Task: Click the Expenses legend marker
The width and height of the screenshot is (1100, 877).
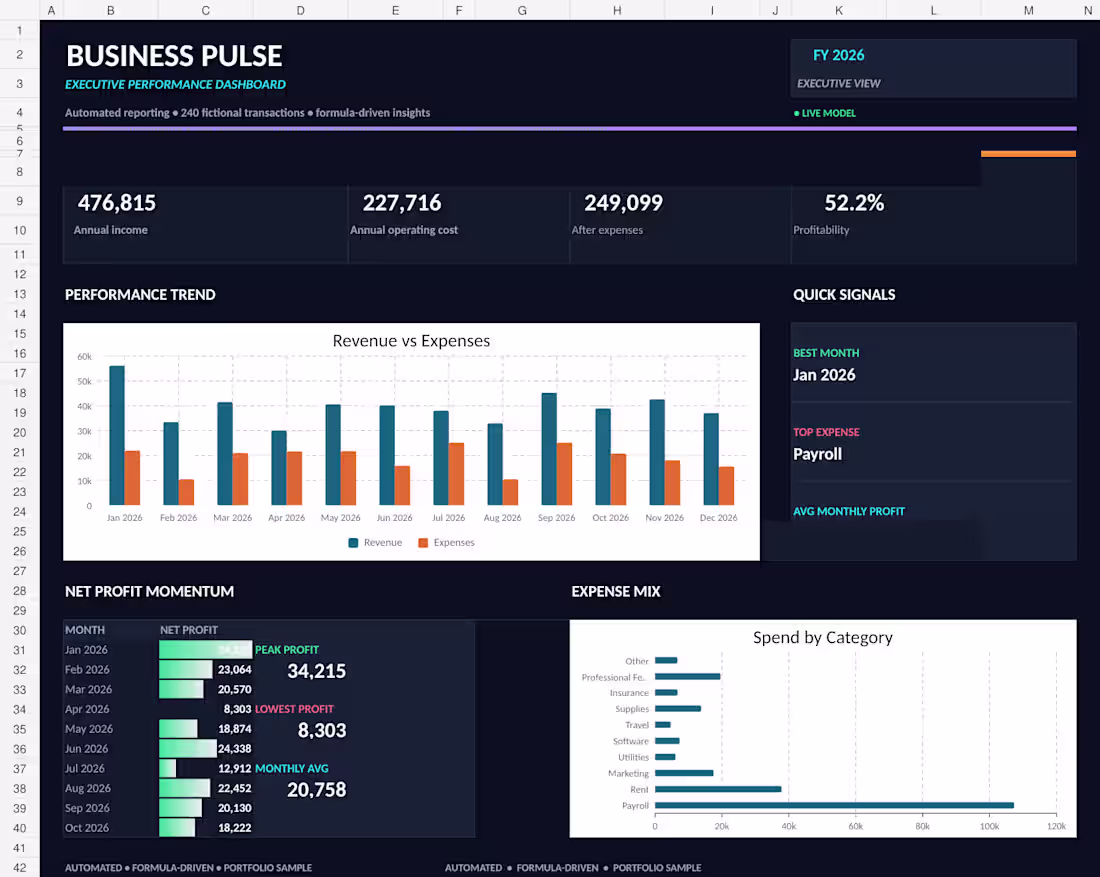Action: click(423, 542)
